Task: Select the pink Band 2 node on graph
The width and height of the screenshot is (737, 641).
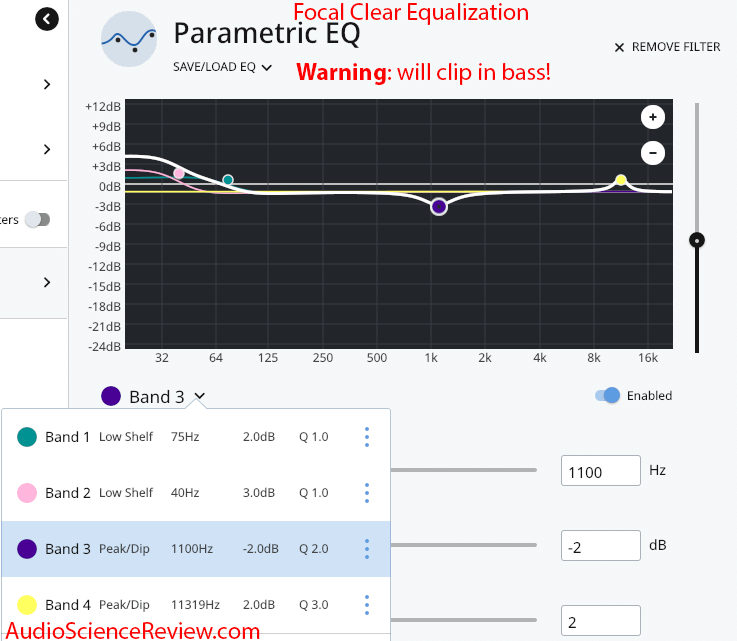Action: point(179,173)
